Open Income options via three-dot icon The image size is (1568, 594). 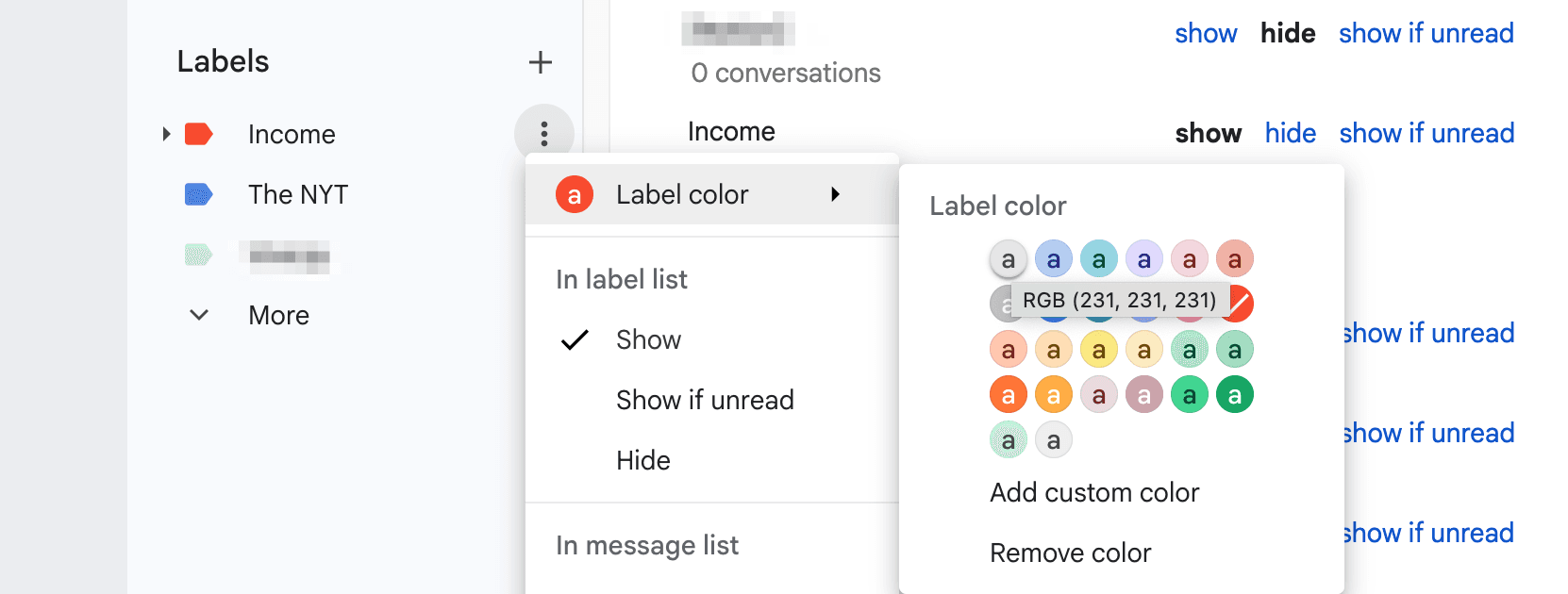click(x=544, y=134)
